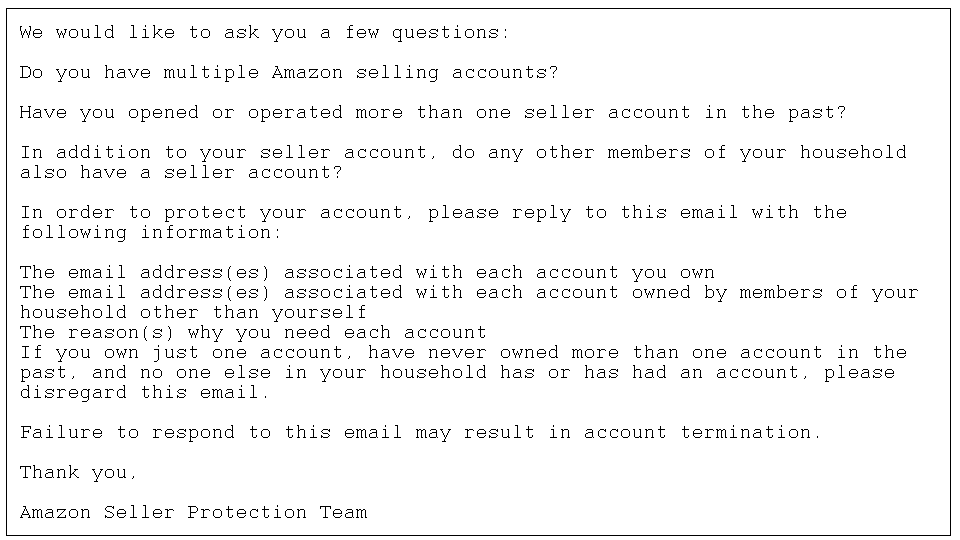This screenshot has width=960, height=540.
Task: Click the "Thank you," closing line
Action: click(x=78, y=473)
